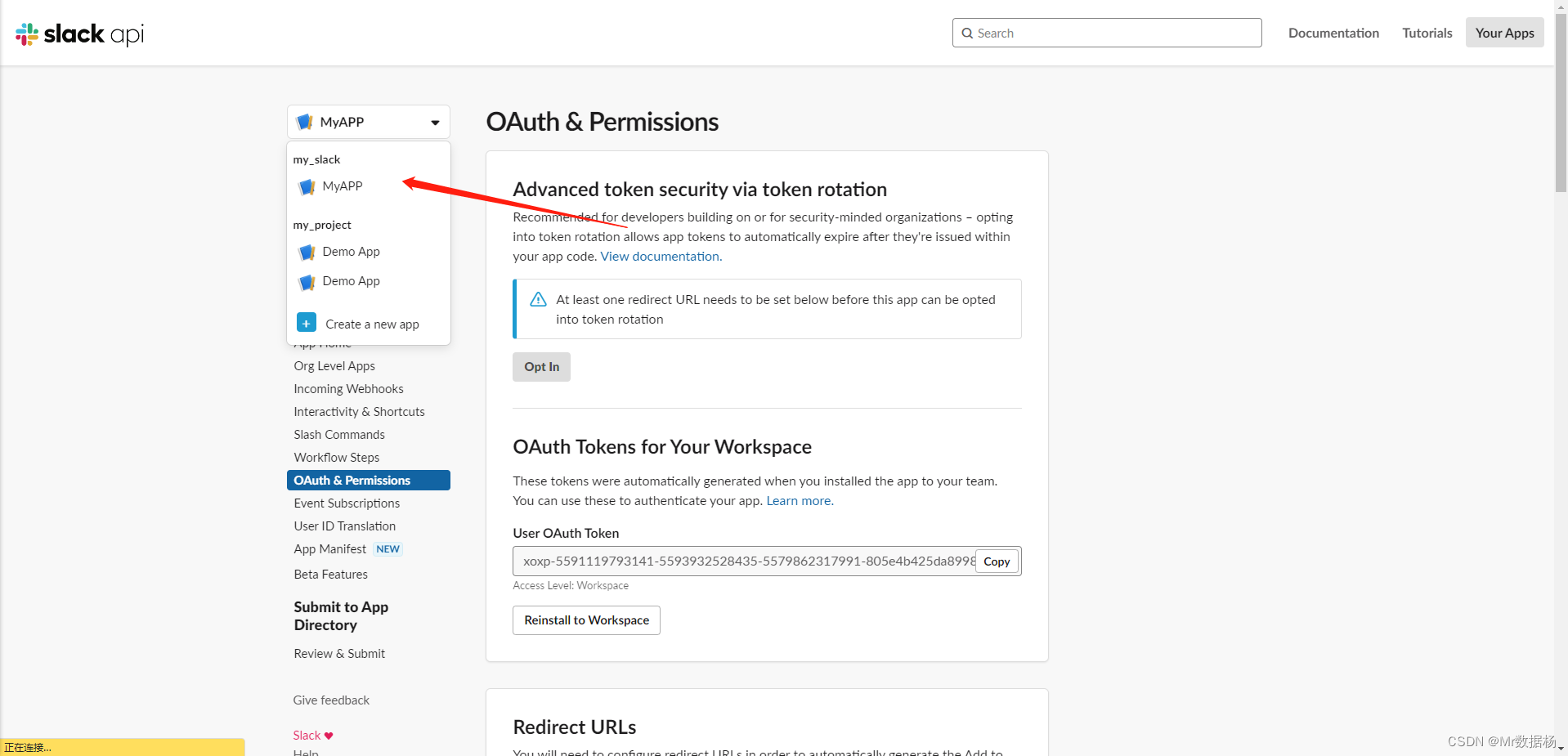
Task: Open Beta Features page
Action: tap(330, 575)
